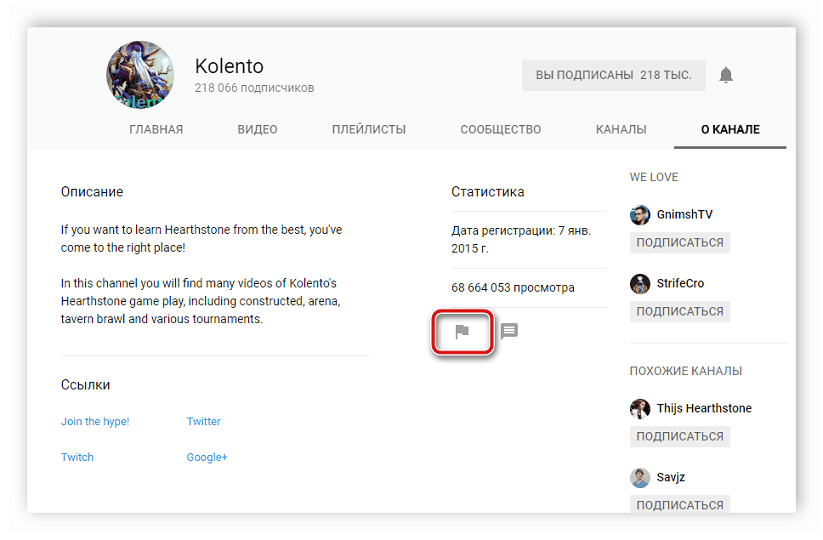This screenshot has height=540, width=823.
Task: Subscribe to GnimshTV
Action: coord(680,242)
